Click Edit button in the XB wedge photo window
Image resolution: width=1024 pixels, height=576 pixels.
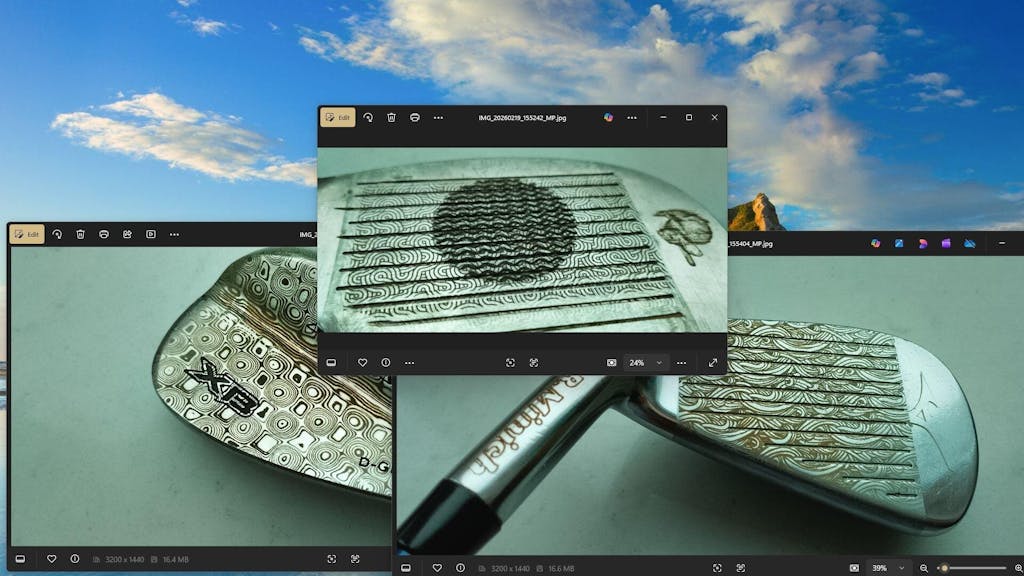pyautogui.click(x=27, y=234)
